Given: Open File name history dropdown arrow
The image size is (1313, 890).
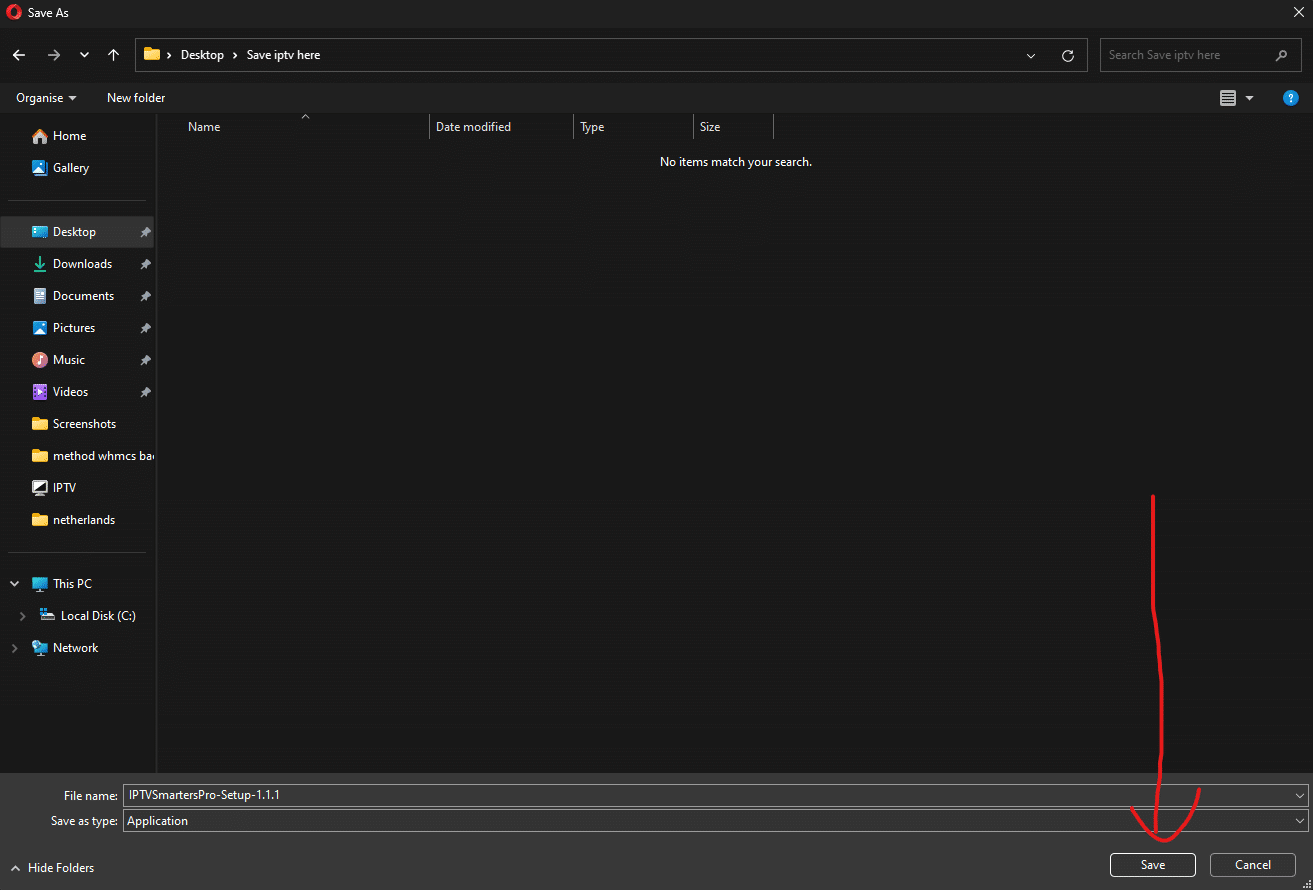Looking at the screenshot, I should coord(1300,795).
